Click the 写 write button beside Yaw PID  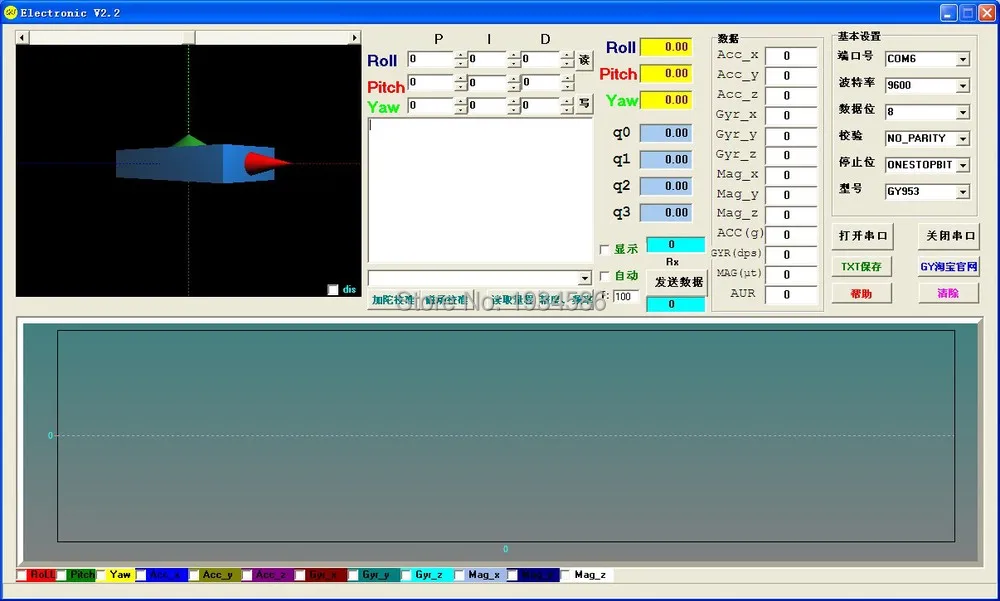tap(584, 103)
